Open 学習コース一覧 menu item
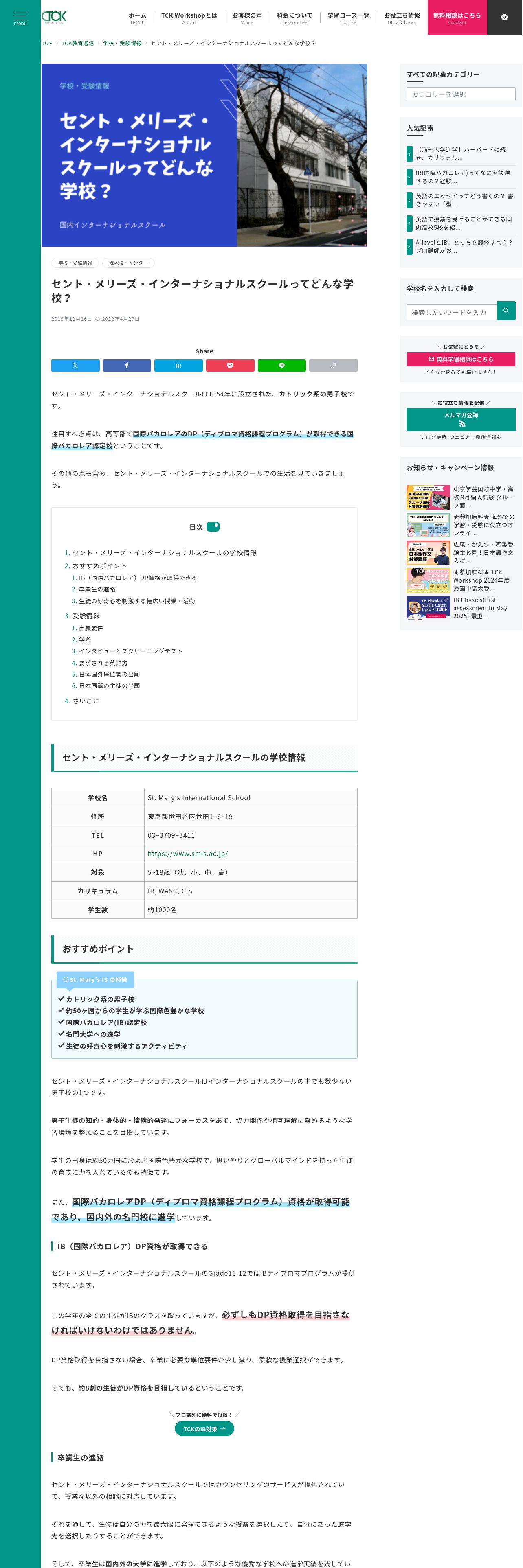The width and height of the screenshot is (523, 1568). [x=348, y=18]
